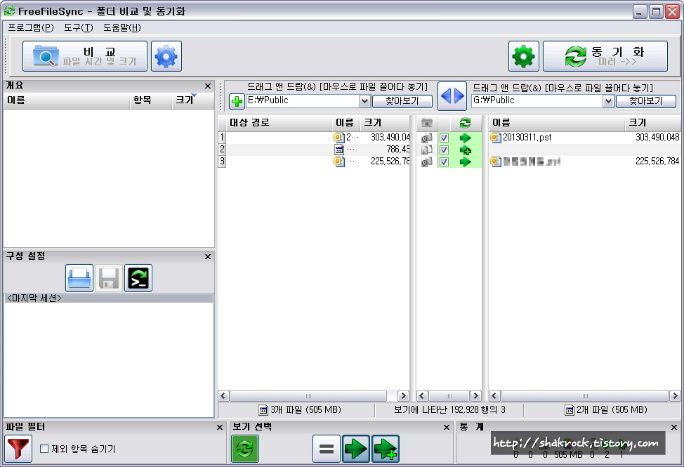The width and height of the screenshot is (684, 467).
Task: Close the 보기 선택 panel
Action: (446, 428)
